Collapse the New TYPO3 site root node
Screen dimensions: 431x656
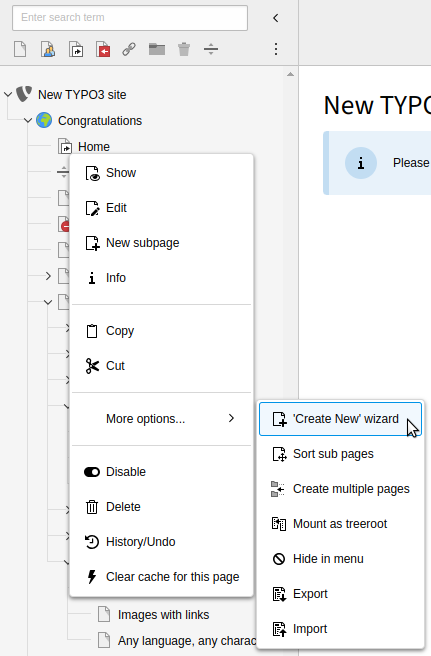pyautogui.click(x=8, y=95)
